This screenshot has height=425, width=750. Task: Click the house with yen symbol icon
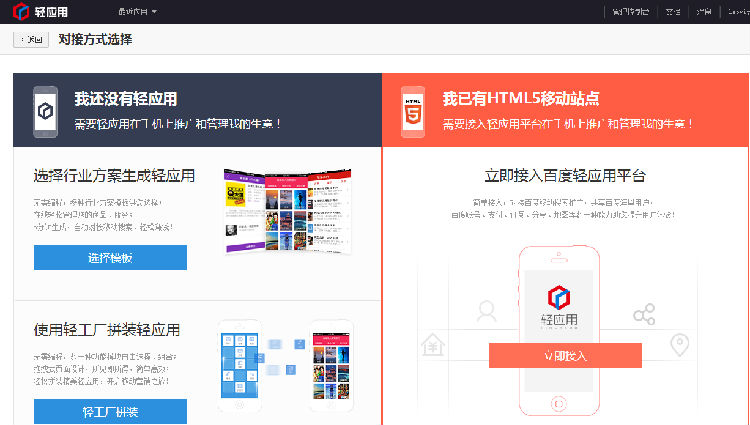point(433,345)
